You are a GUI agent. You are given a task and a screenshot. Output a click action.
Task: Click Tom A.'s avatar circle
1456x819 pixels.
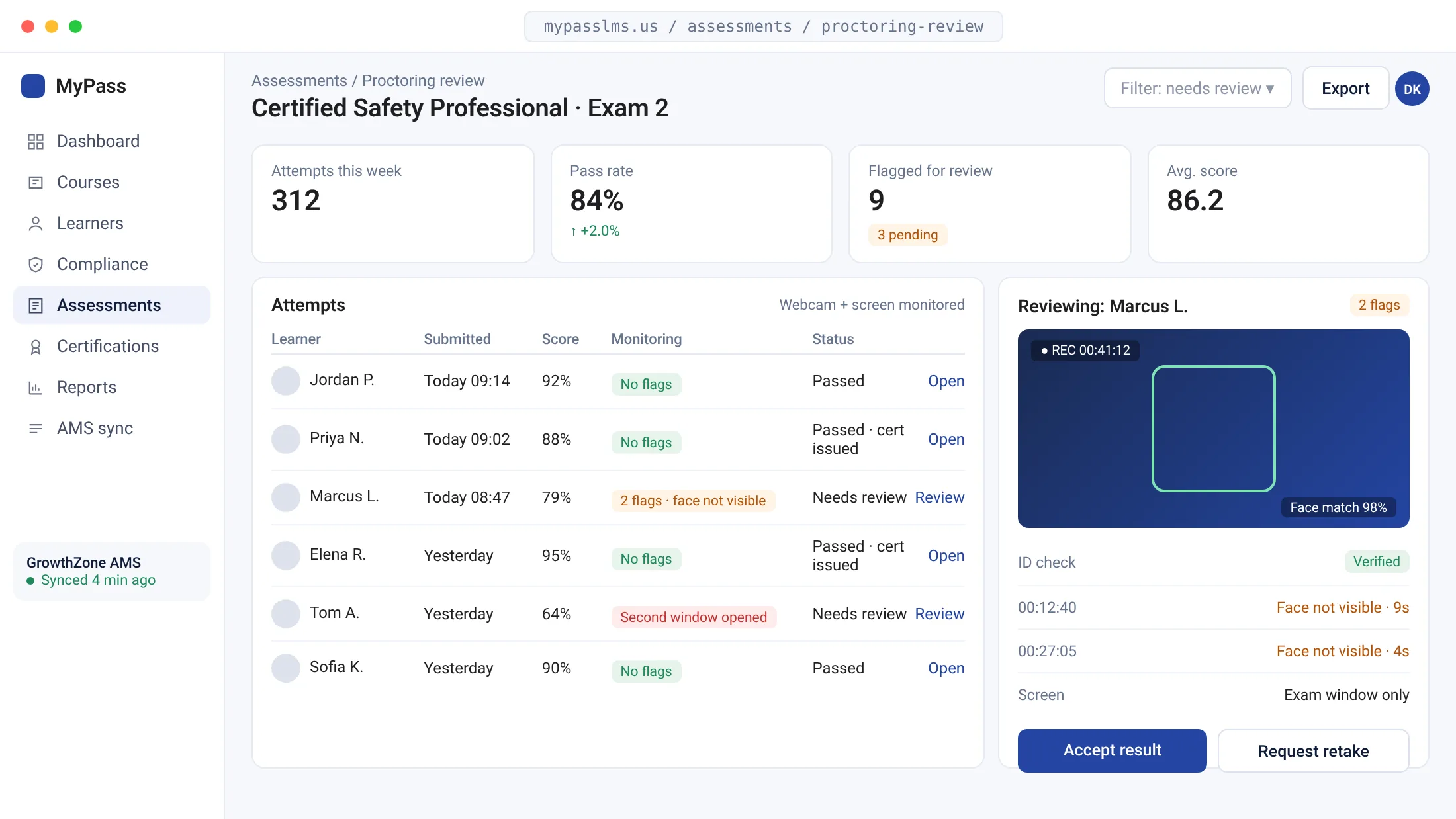[286, 614]
